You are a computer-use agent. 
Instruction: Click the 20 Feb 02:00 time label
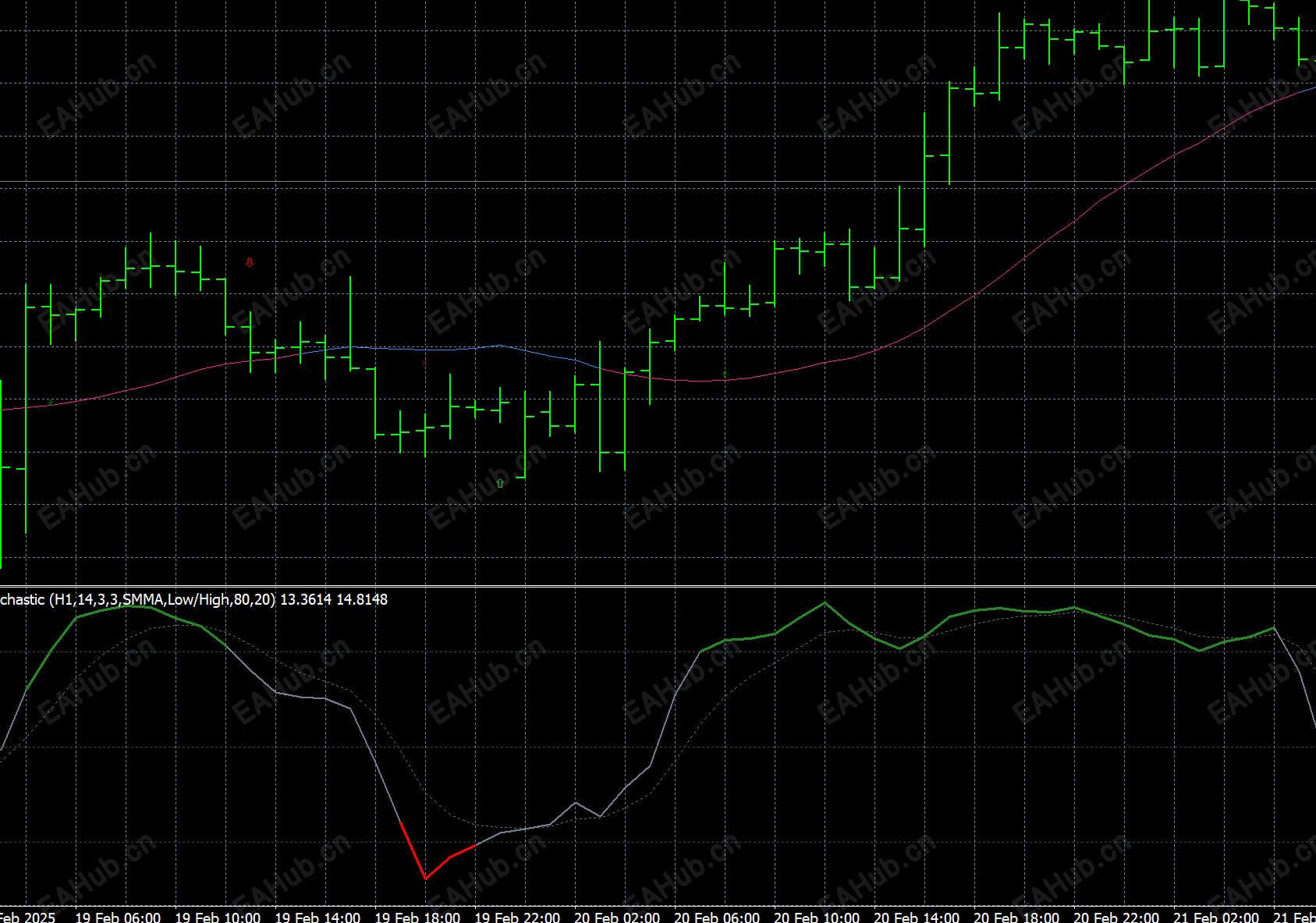point(617,917)
